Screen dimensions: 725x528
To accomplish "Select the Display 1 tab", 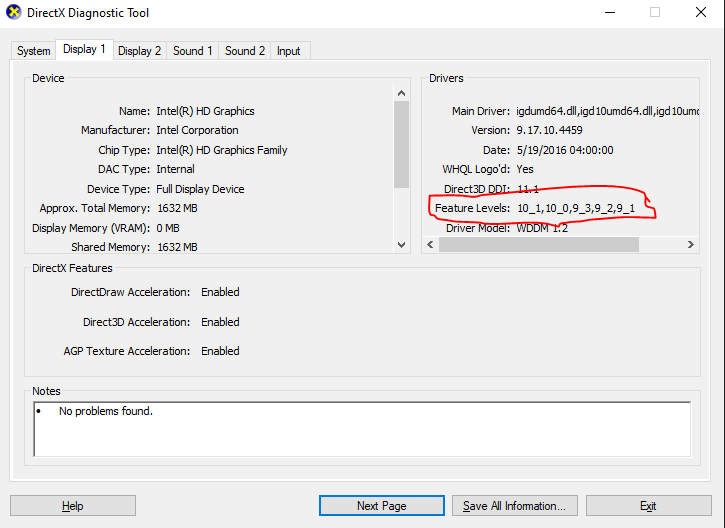I will tap(84, 49).
